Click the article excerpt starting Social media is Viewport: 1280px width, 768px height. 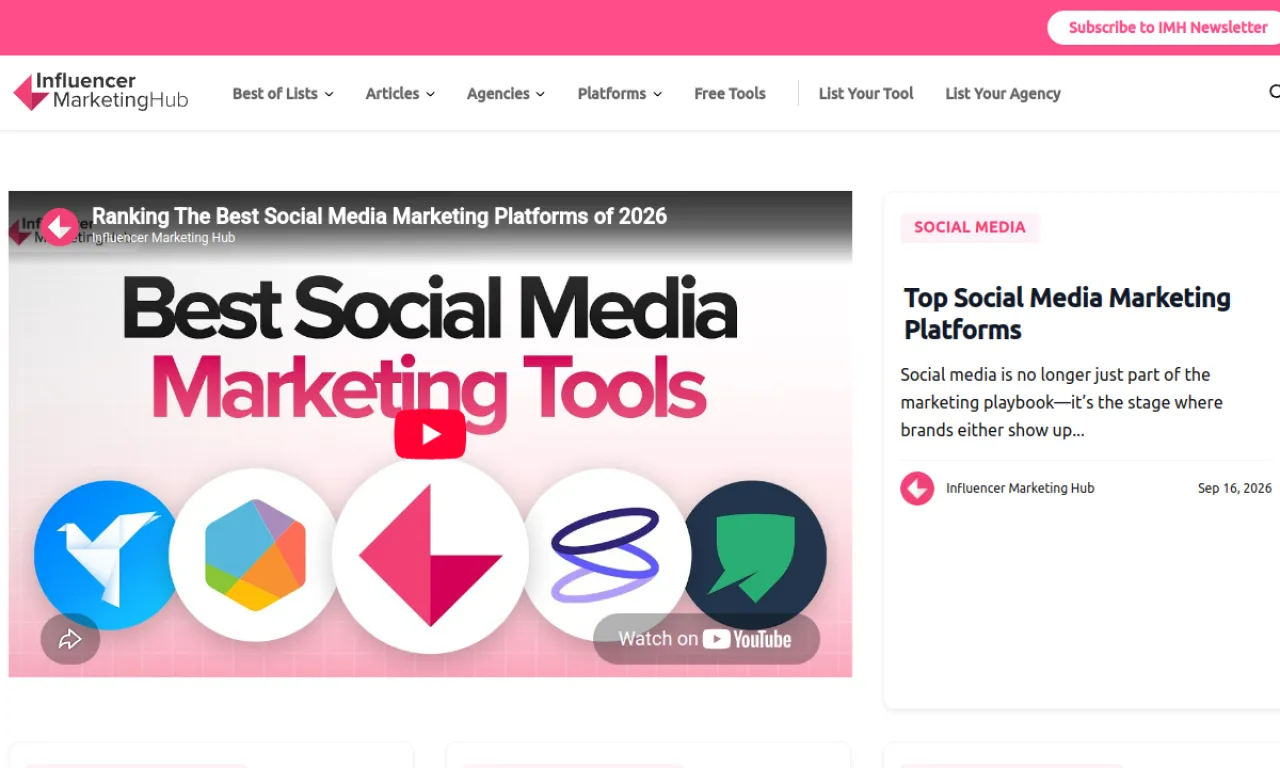coord(1061,402)
